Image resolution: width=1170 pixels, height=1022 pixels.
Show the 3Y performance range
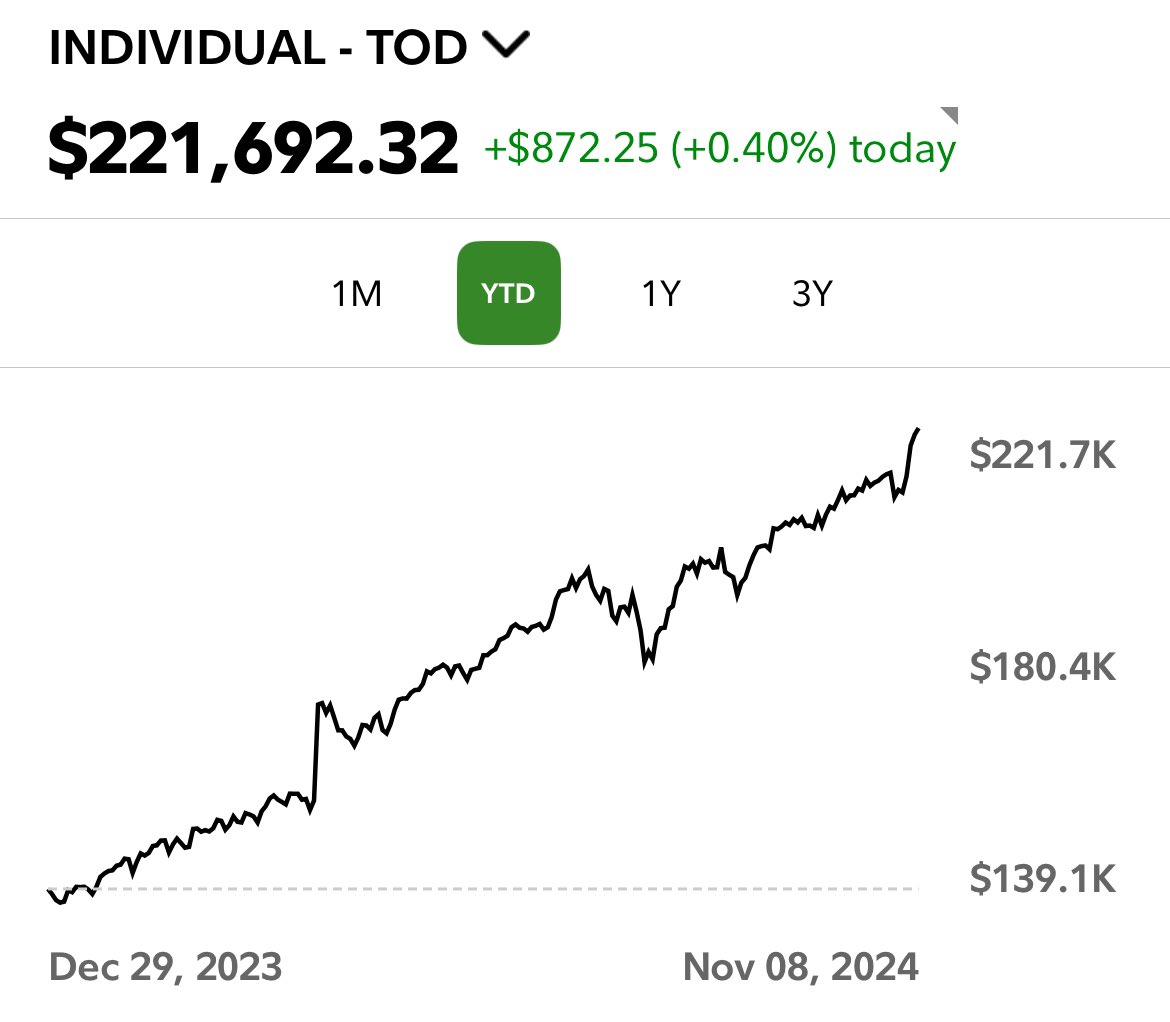pyautogui.click(x=811, y=294)
